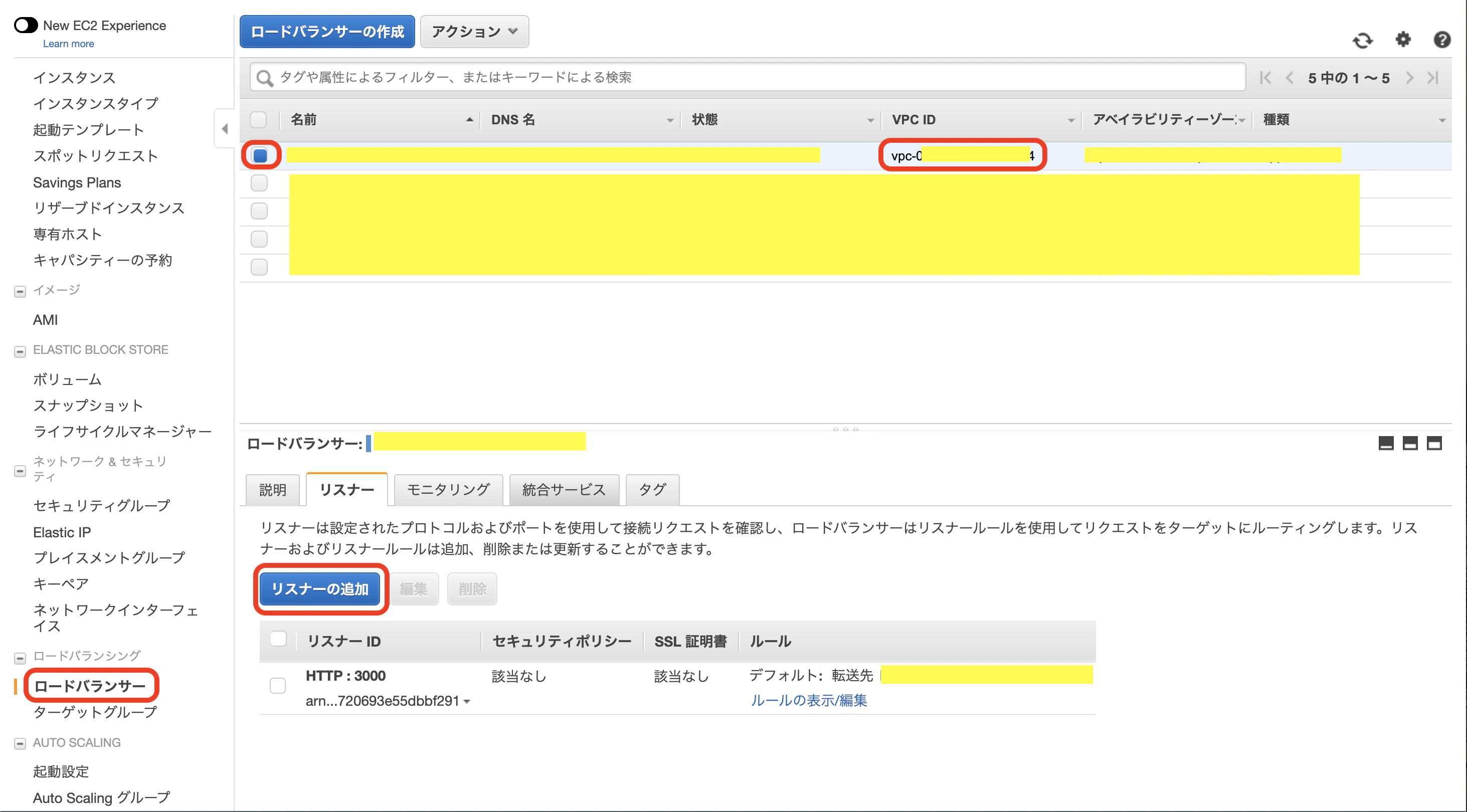This screenshot has width=1467, height=812.
Task: Sort by the 名前 column header
Action: point(303,120)
